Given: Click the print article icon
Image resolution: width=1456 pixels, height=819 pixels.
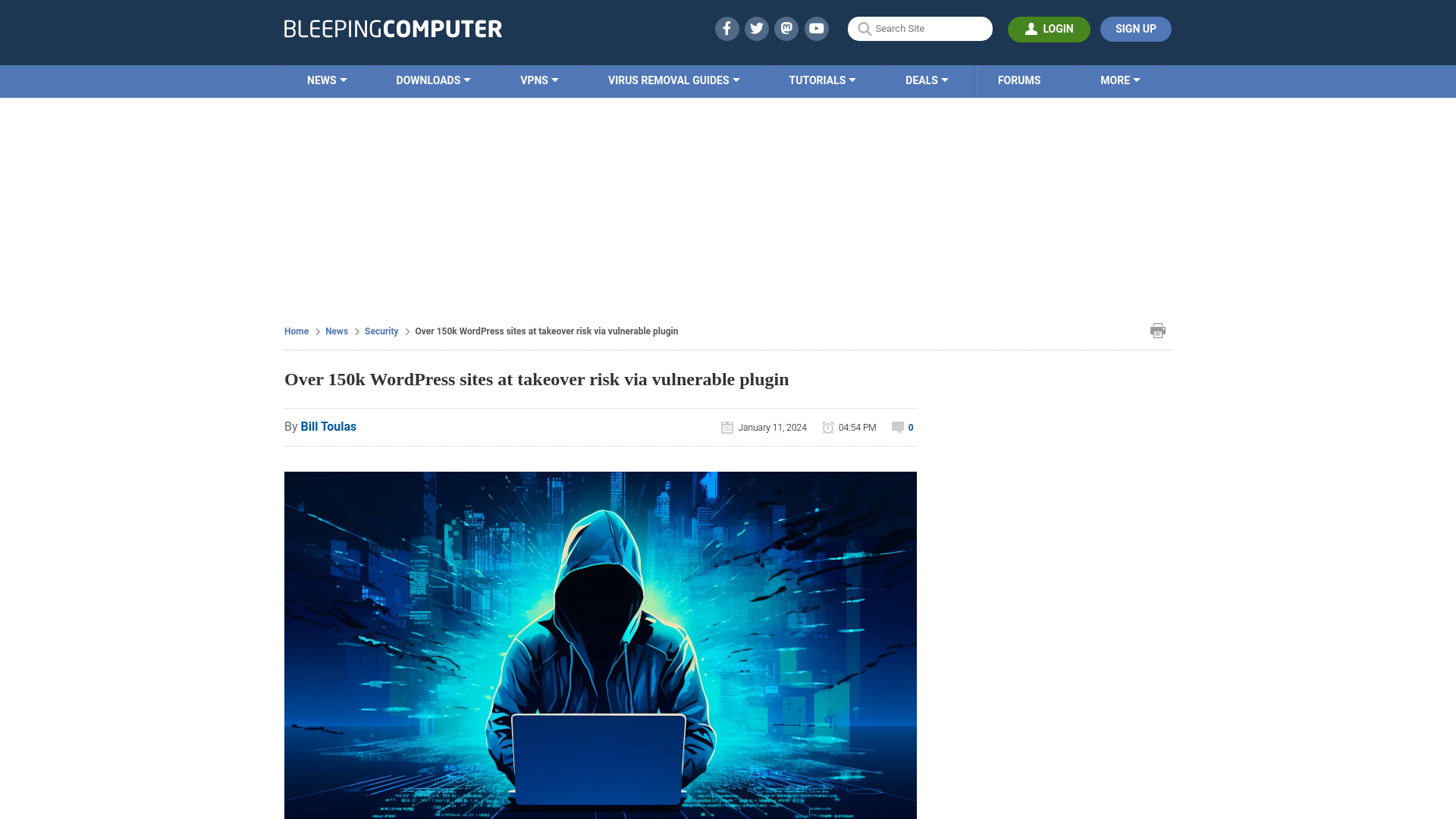Looking at the screenshot, I should (1158, 330).
